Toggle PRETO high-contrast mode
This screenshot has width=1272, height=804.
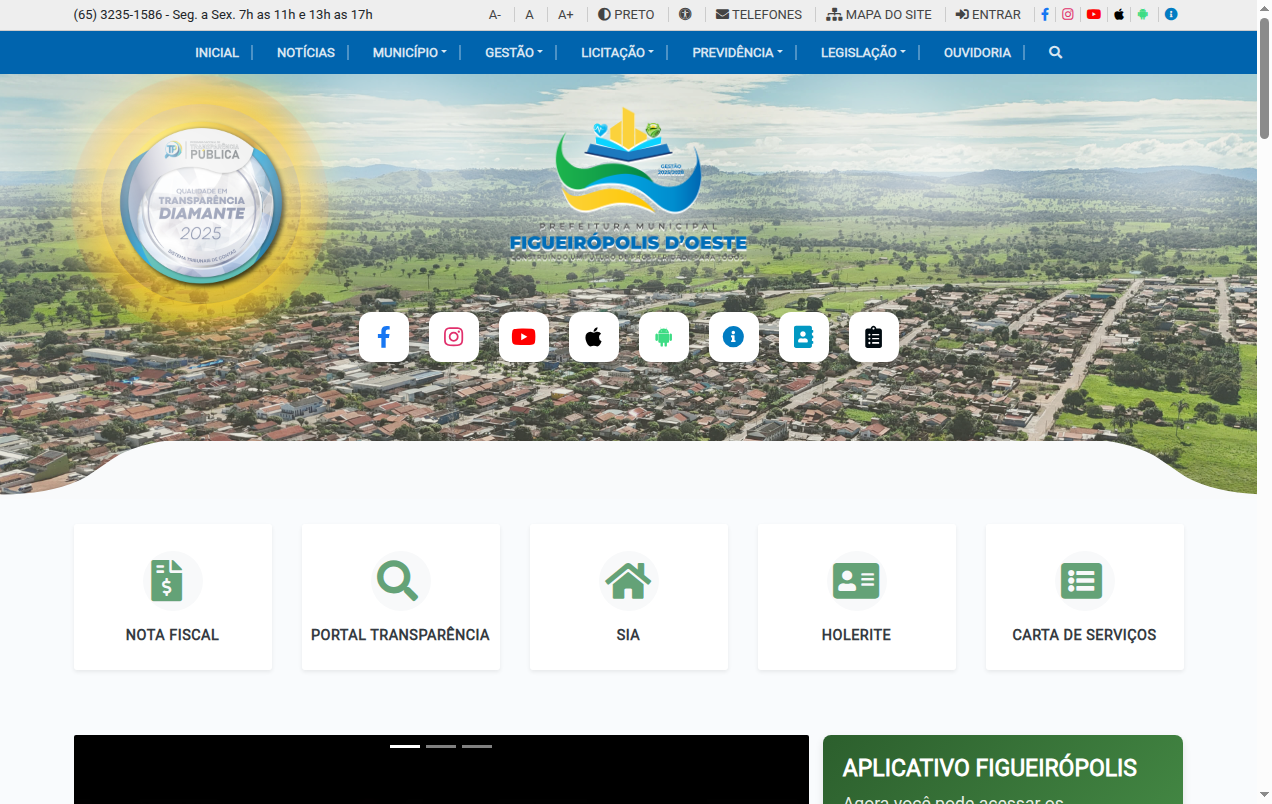[626, 15]
